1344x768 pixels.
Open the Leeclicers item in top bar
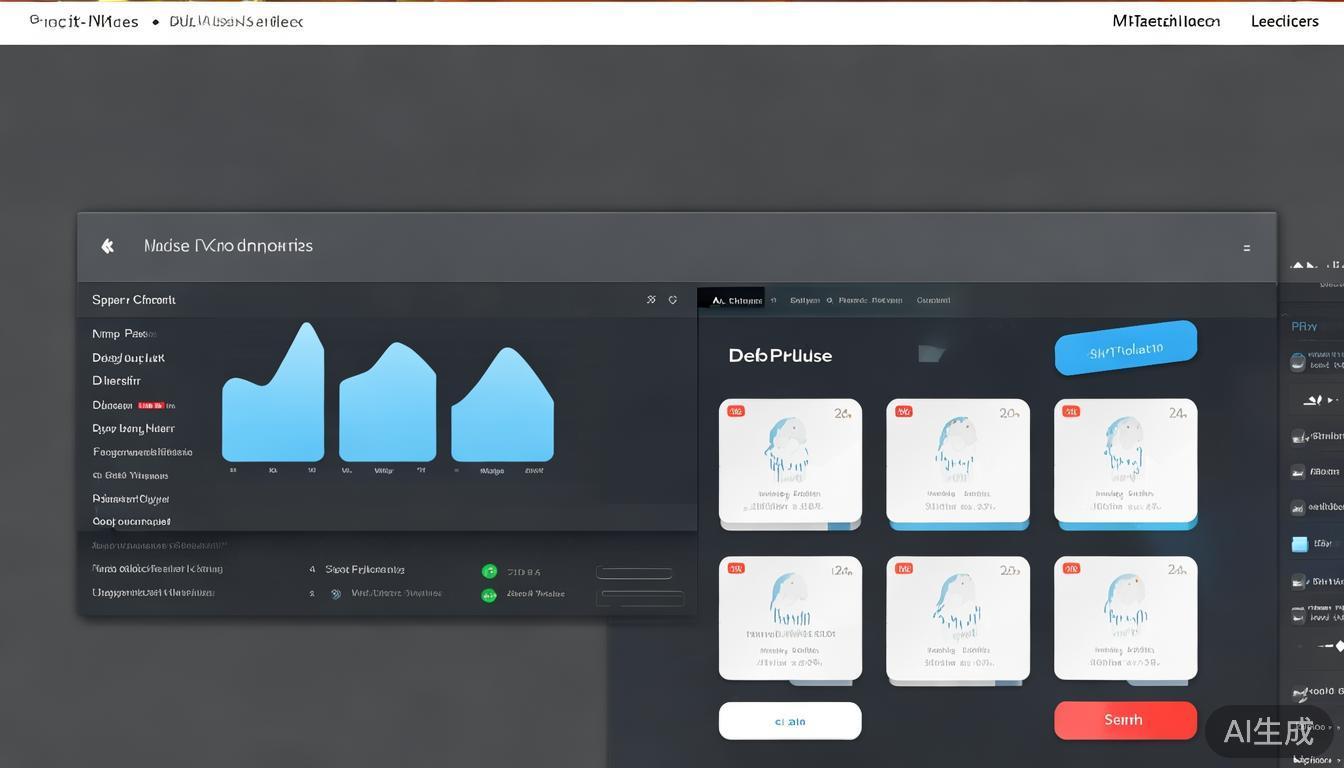click(1284, 21)
